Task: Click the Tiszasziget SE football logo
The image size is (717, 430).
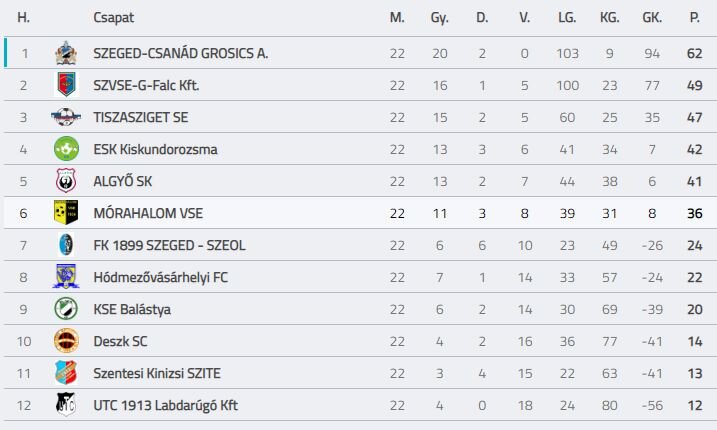Action: tap(66, 117)
